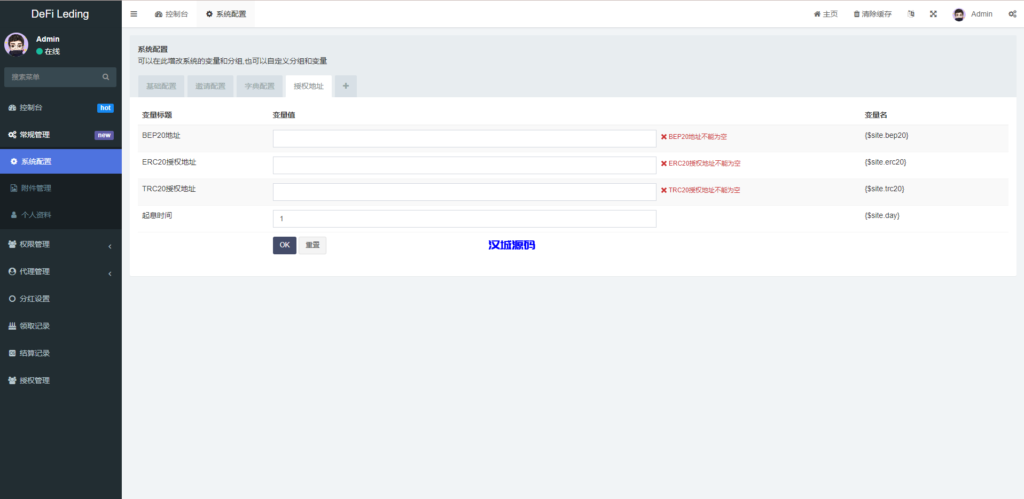Click the 主页 home icon link

pos(825,14)
